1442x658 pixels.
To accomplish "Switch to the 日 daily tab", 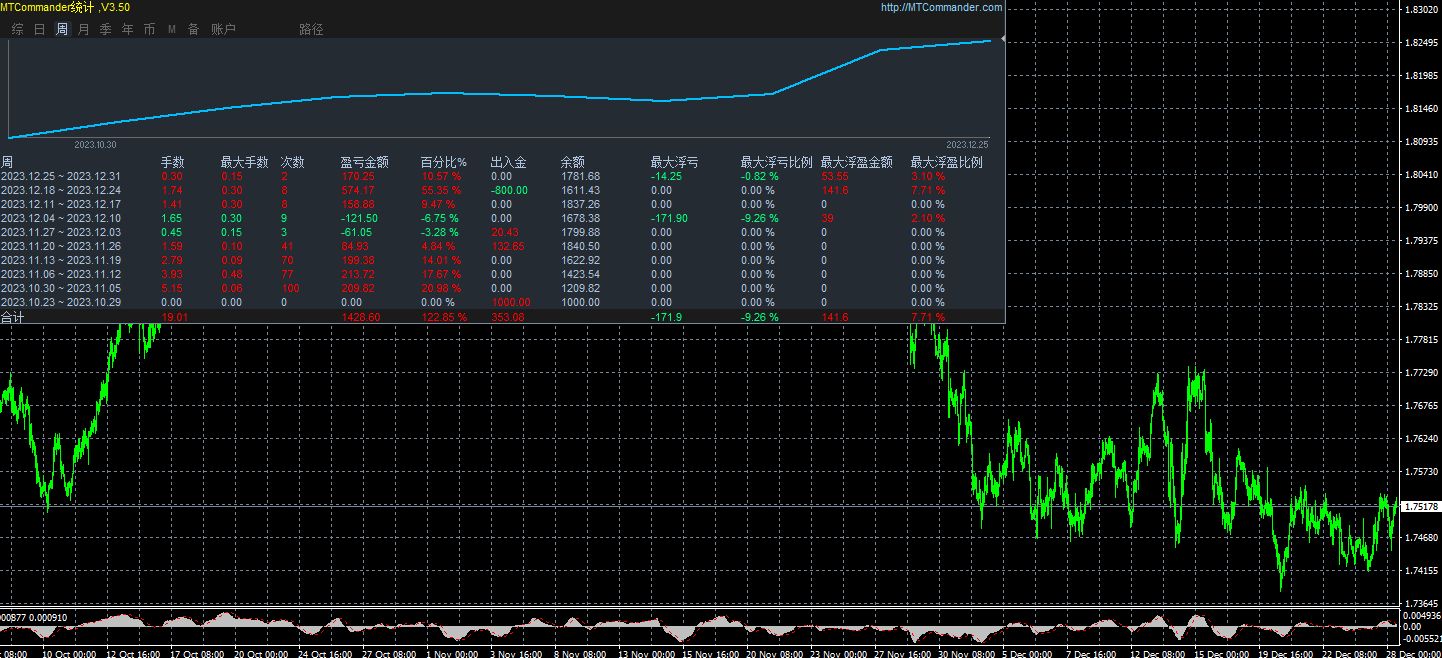I will tap(39, 29).
